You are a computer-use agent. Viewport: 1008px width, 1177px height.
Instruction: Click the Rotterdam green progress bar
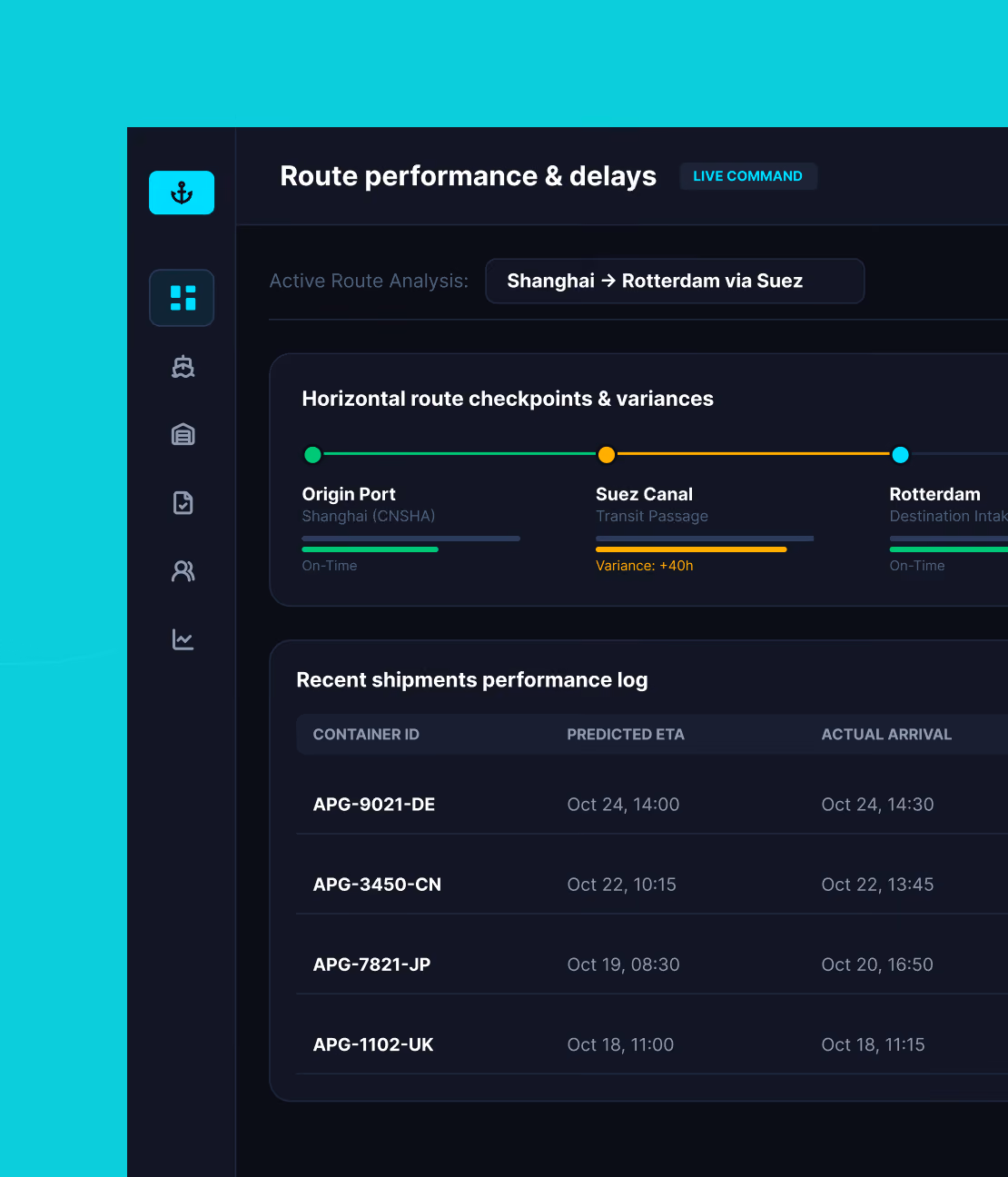(949, 549)
